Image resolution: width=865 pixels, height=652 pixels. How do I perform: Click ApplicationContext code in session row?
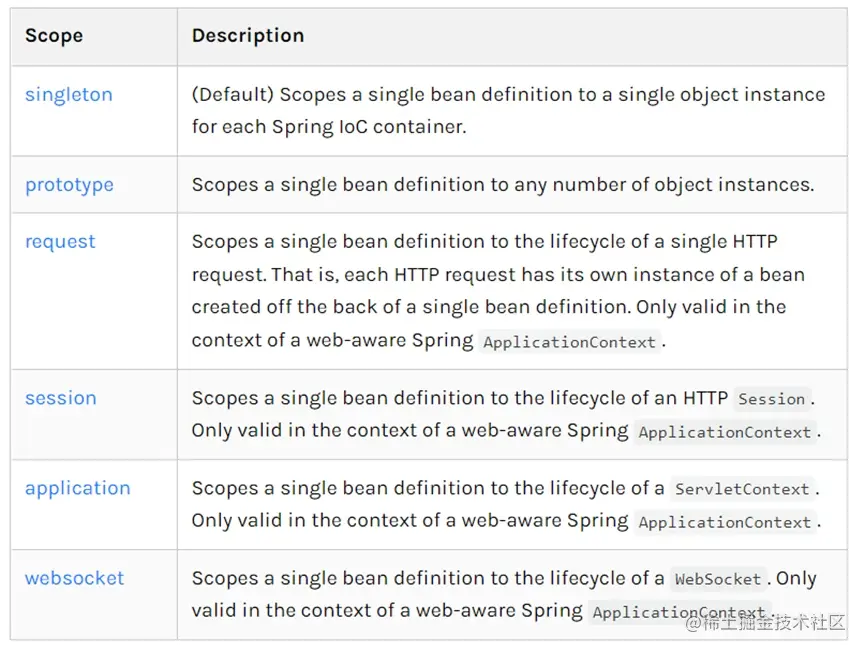725,432
